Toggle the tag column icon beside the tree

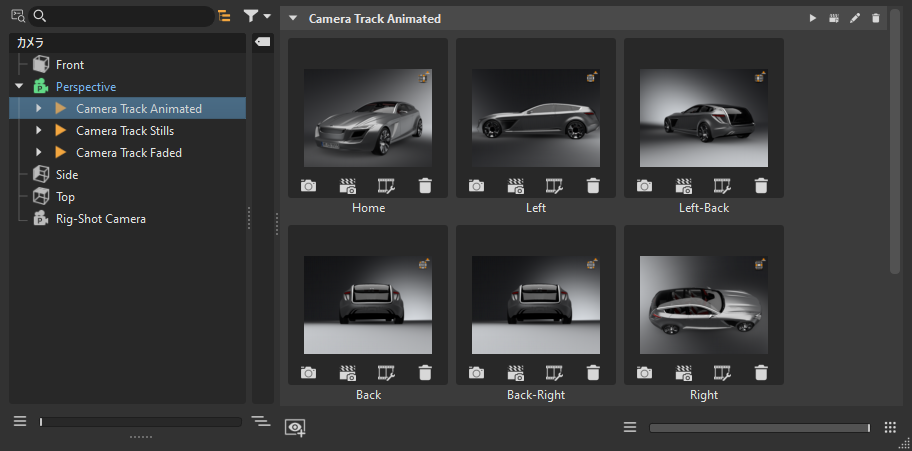pos(262,42)
